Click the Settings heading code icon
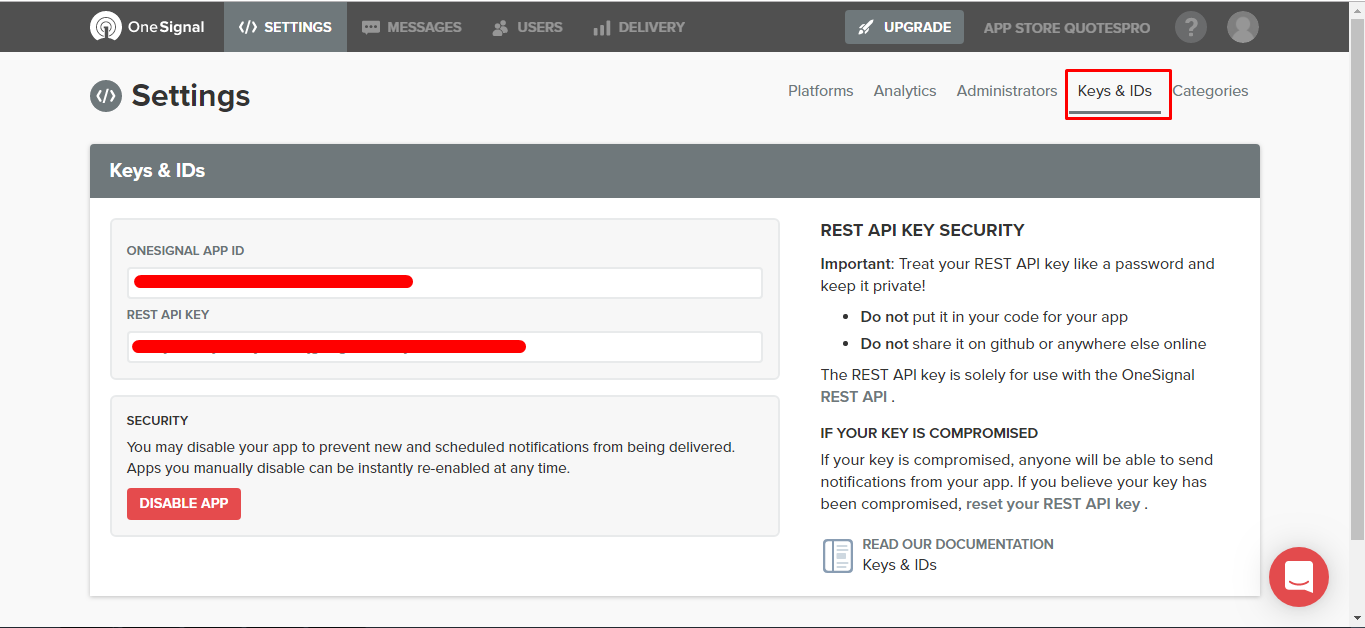Screen dimensions: 1365x628 click(105, 96)
